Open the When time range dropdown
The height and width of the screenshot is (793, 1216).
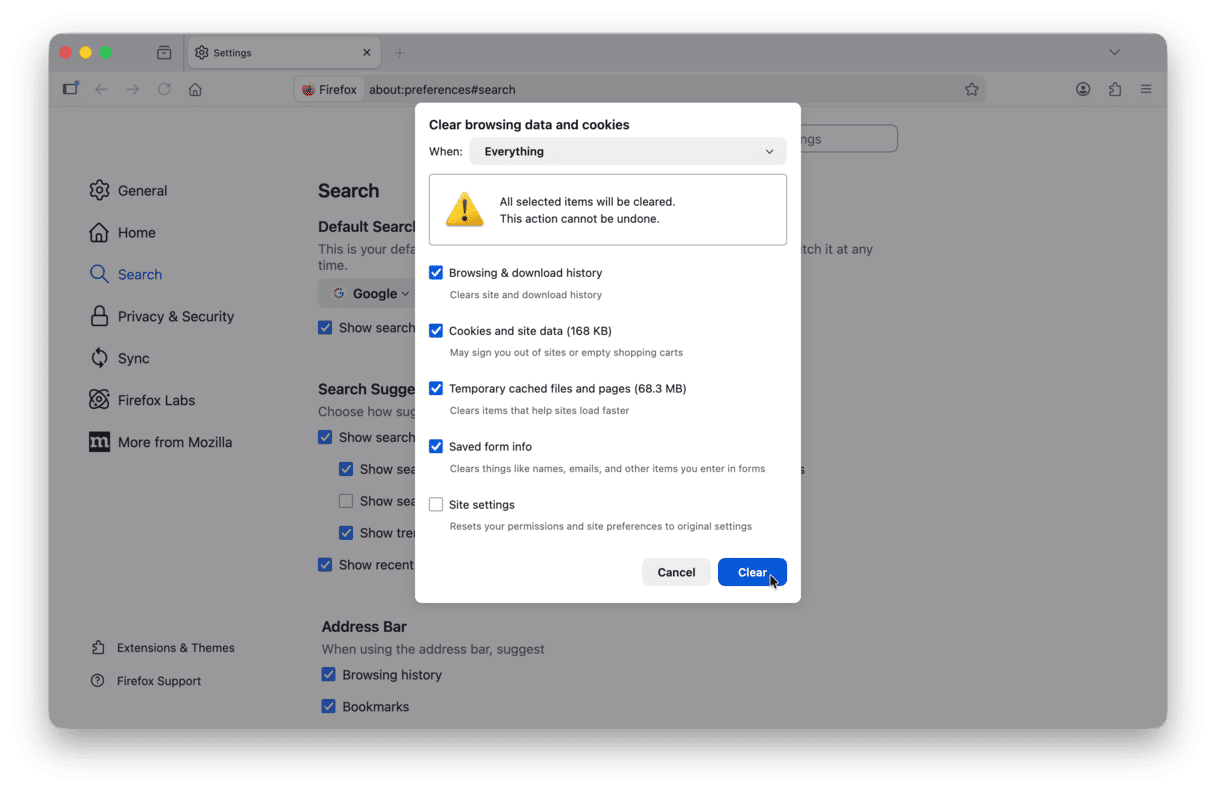click(627, 152)
